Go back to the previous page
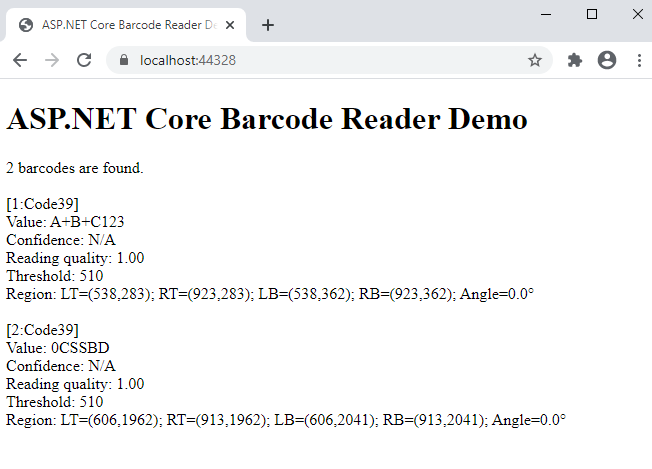Screen dimensions: 652x469 click(20, 60)
